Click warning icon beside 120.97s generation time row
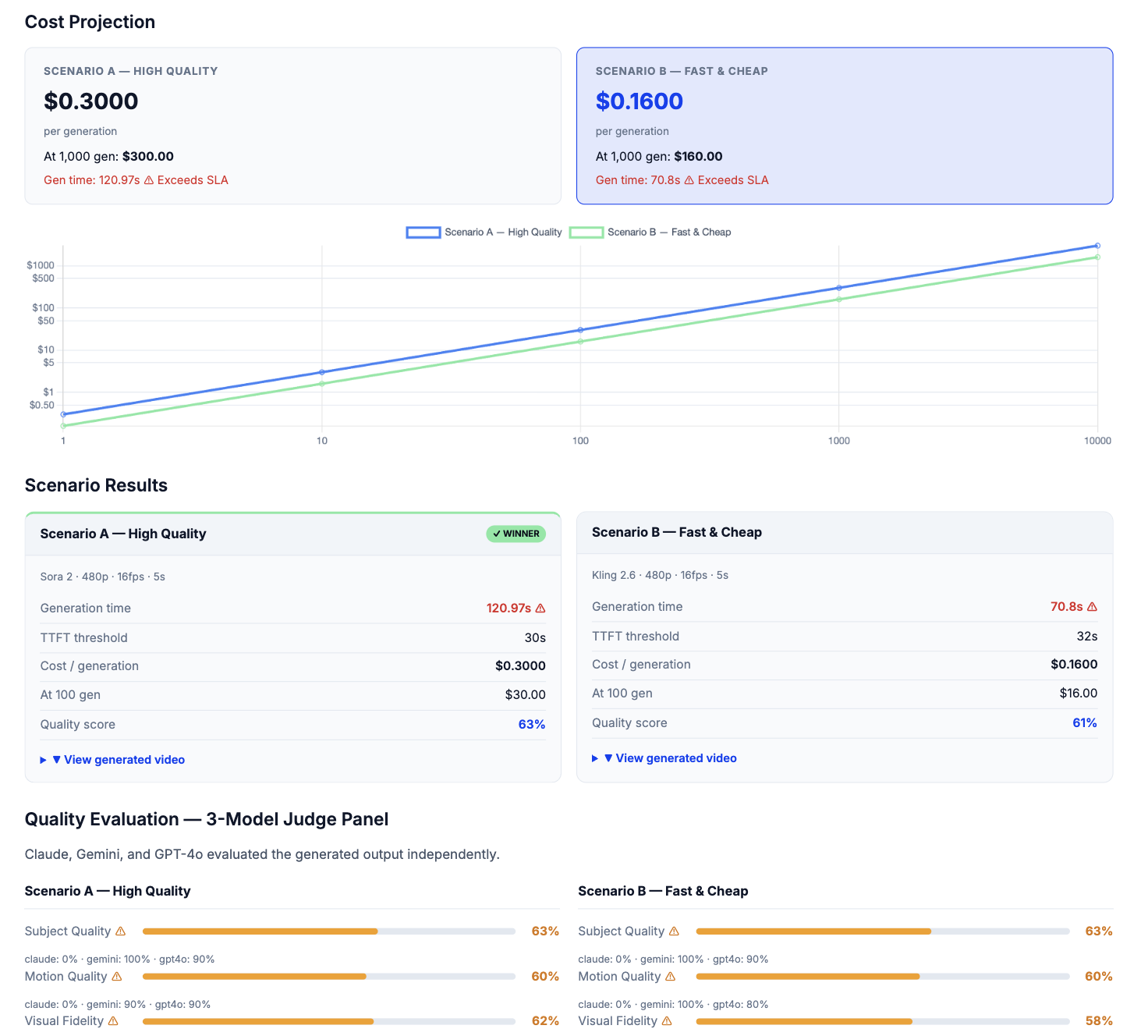 tap(540, 608)
